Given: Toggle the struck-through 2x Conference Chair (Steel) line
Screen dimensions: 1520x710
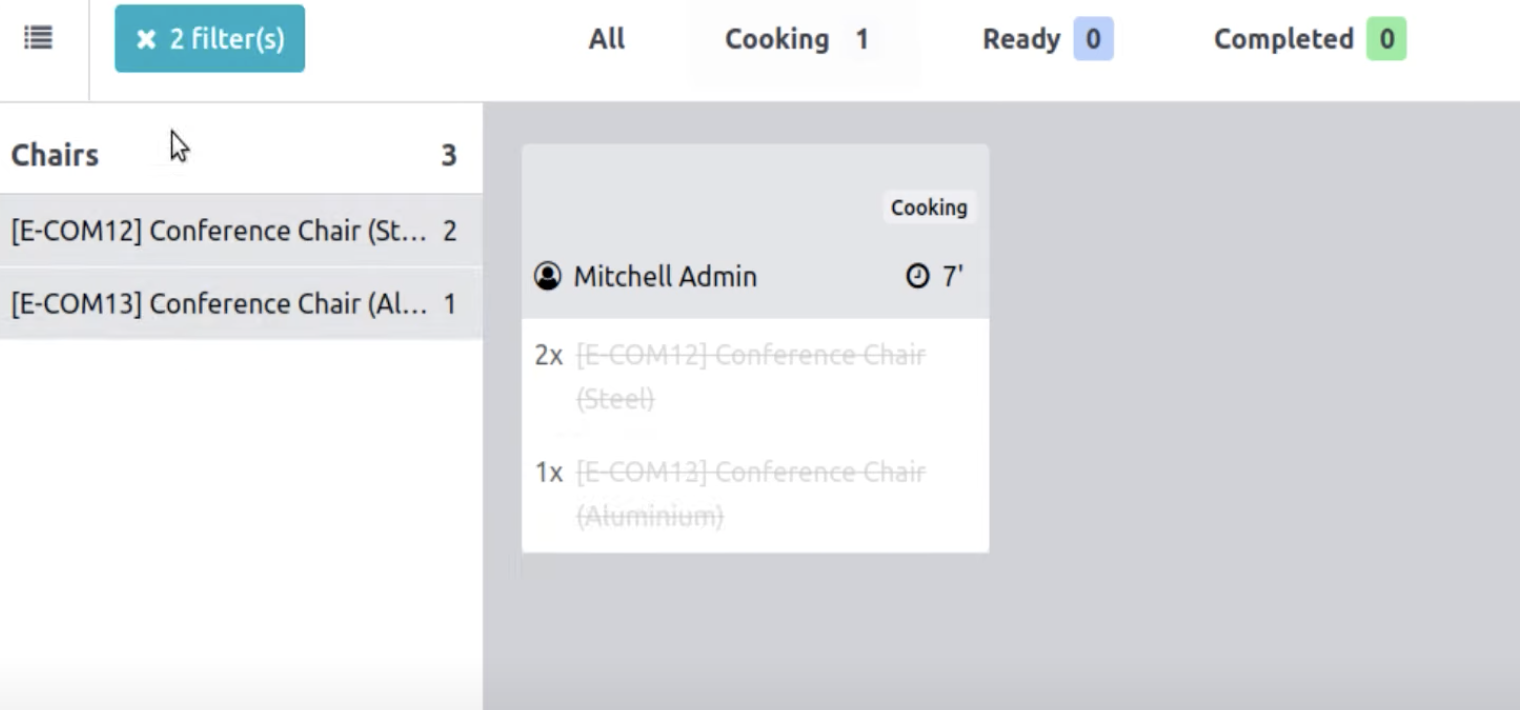Looking at the screenshot, I should click(x=750, y=377).
